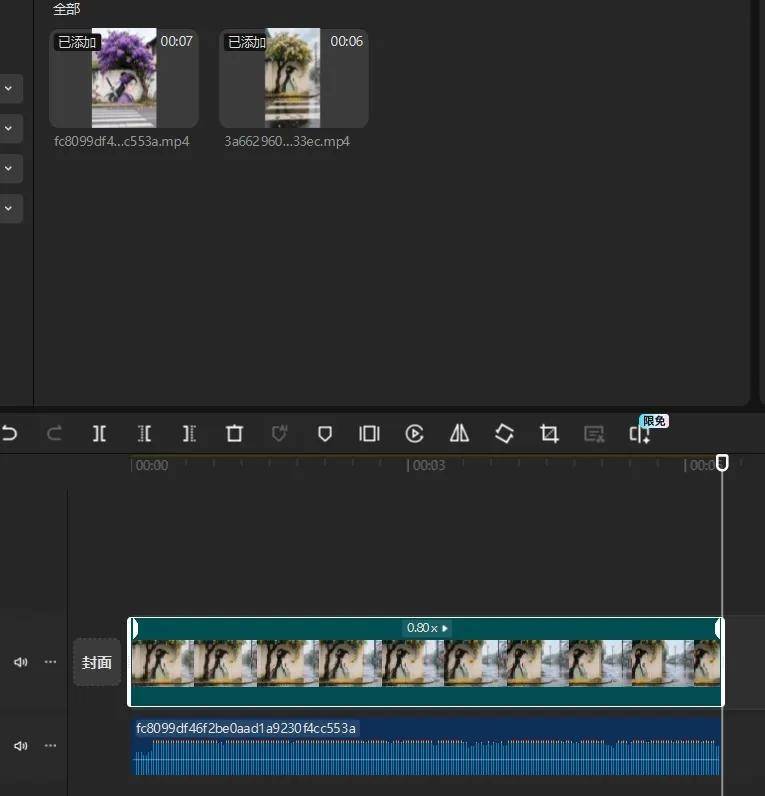765x796 pixels.
Task: Delete the selected clip with the trash icon
Action: (x=234, y=433)
